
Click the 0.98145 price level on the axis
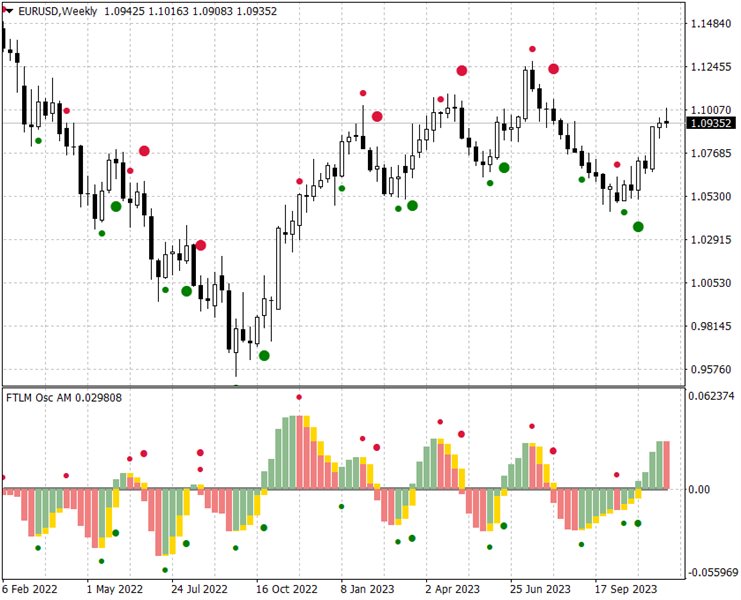[711, 326]
